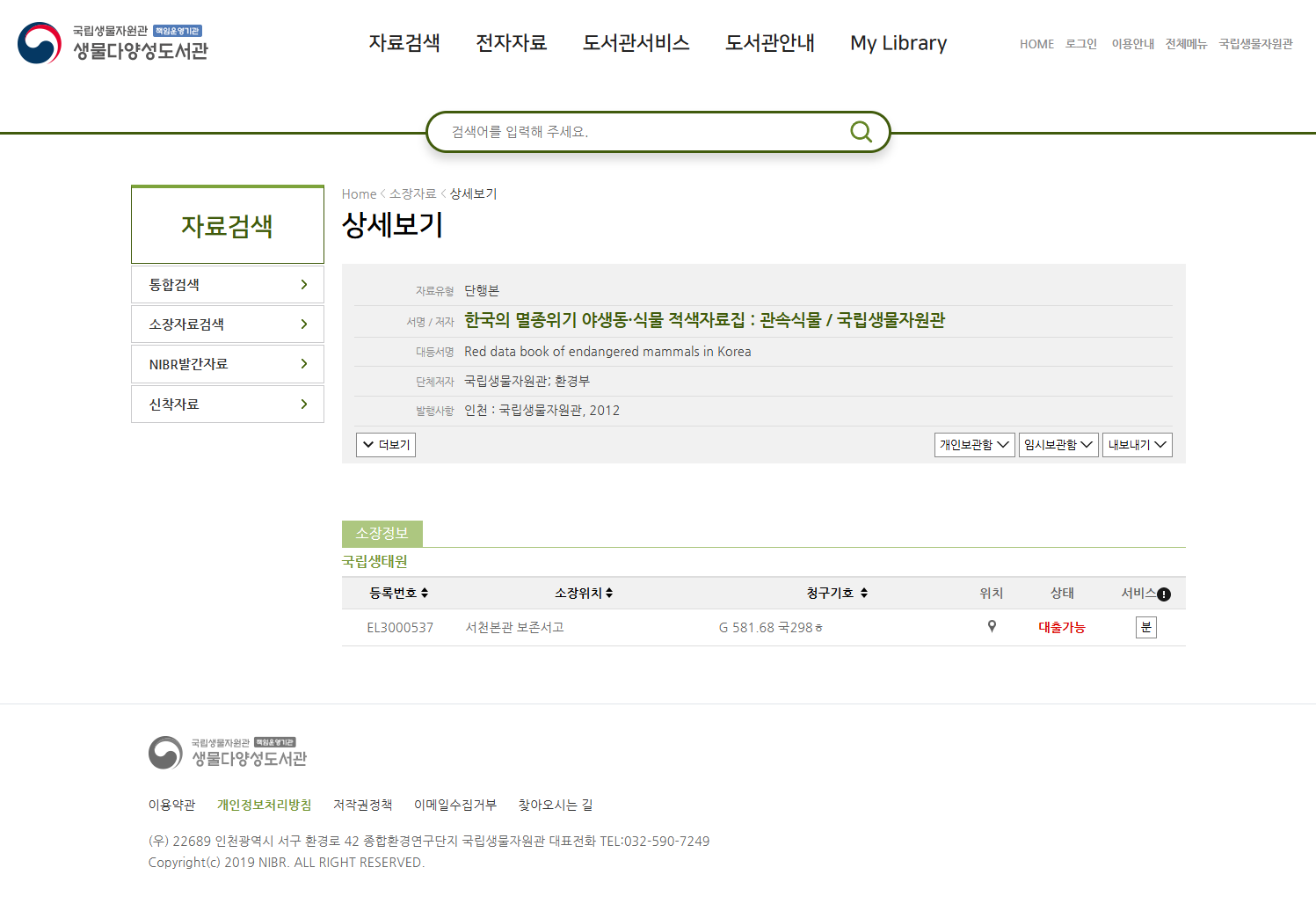Click the magnifier search icon
The height and width of the screenshot is (904, 1316).
coord(861,132)
